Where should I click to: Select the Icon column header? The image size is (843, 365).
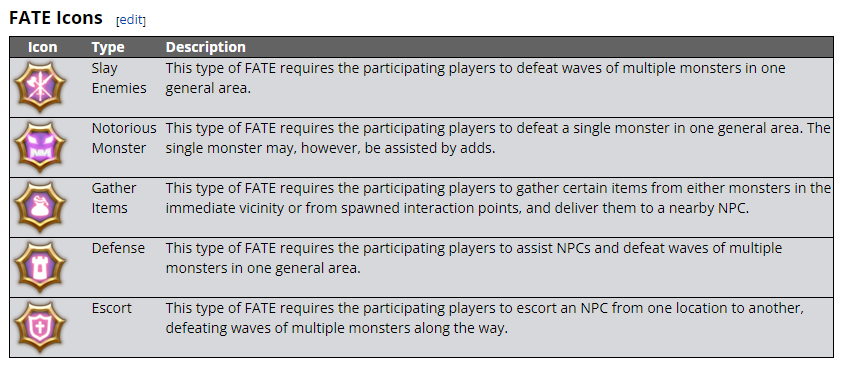click(x=42, y=47)
